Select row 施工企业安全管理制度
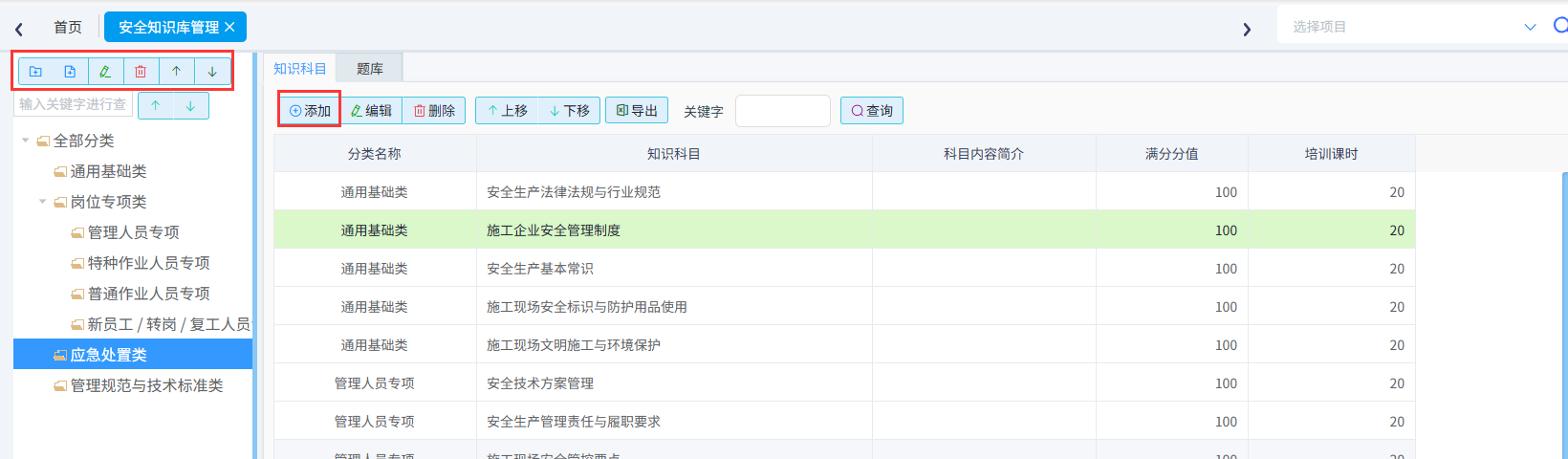Viewport: 1568px width, 459px height. pyautogui.click(x=844, y=230)
